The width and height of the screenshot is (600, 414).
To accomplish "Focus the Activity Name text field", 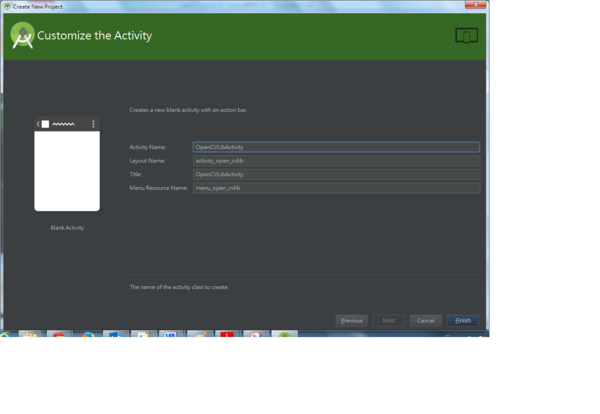I will coord(335,147).
